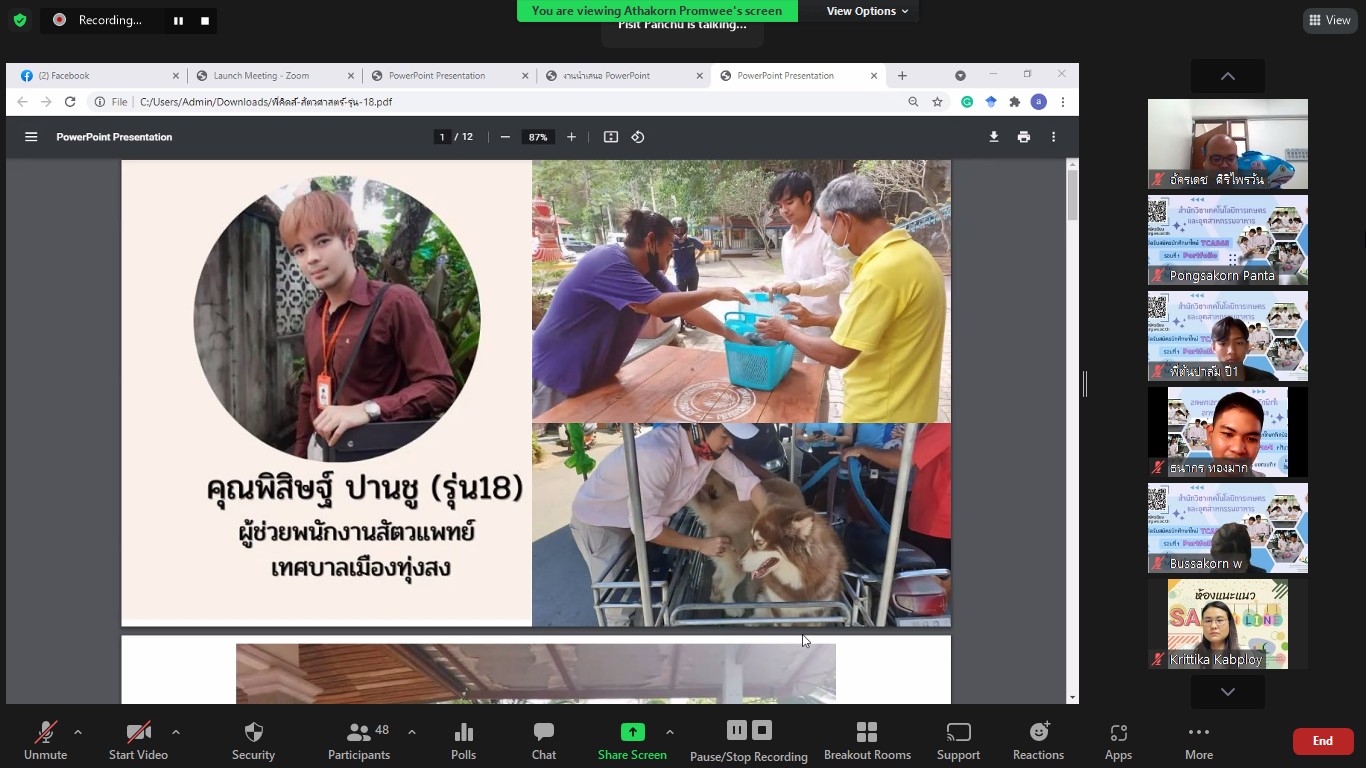Viewport: 1366px width, 768px height.
Task: Unmute the microphone
Action: (45, 741)
